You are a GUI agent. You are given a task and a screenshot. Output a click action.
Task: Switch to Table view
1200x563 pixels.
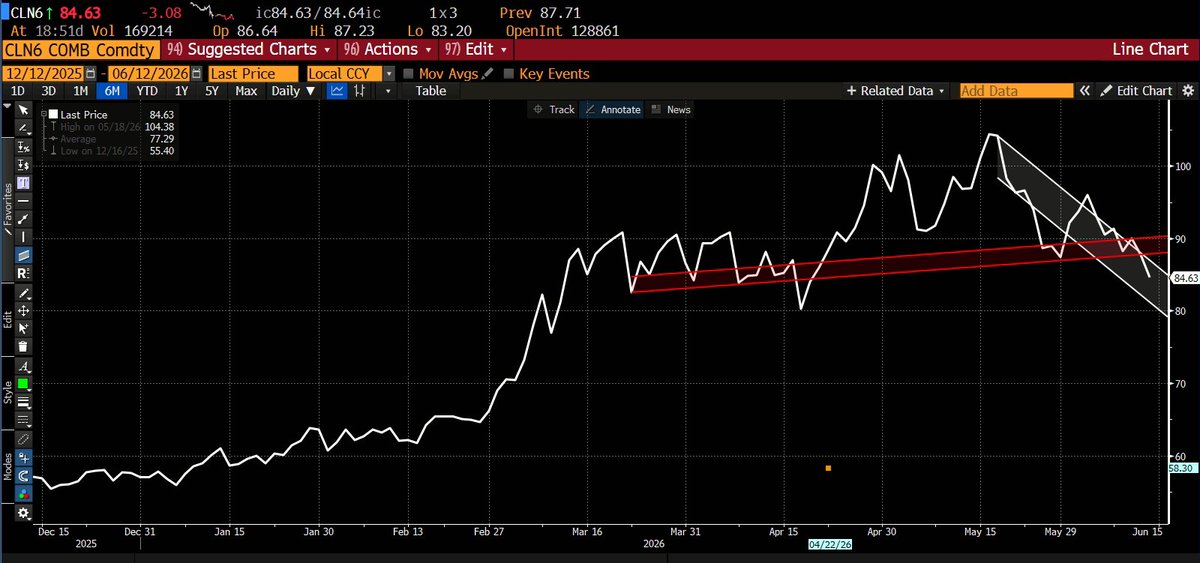[431, 90]
